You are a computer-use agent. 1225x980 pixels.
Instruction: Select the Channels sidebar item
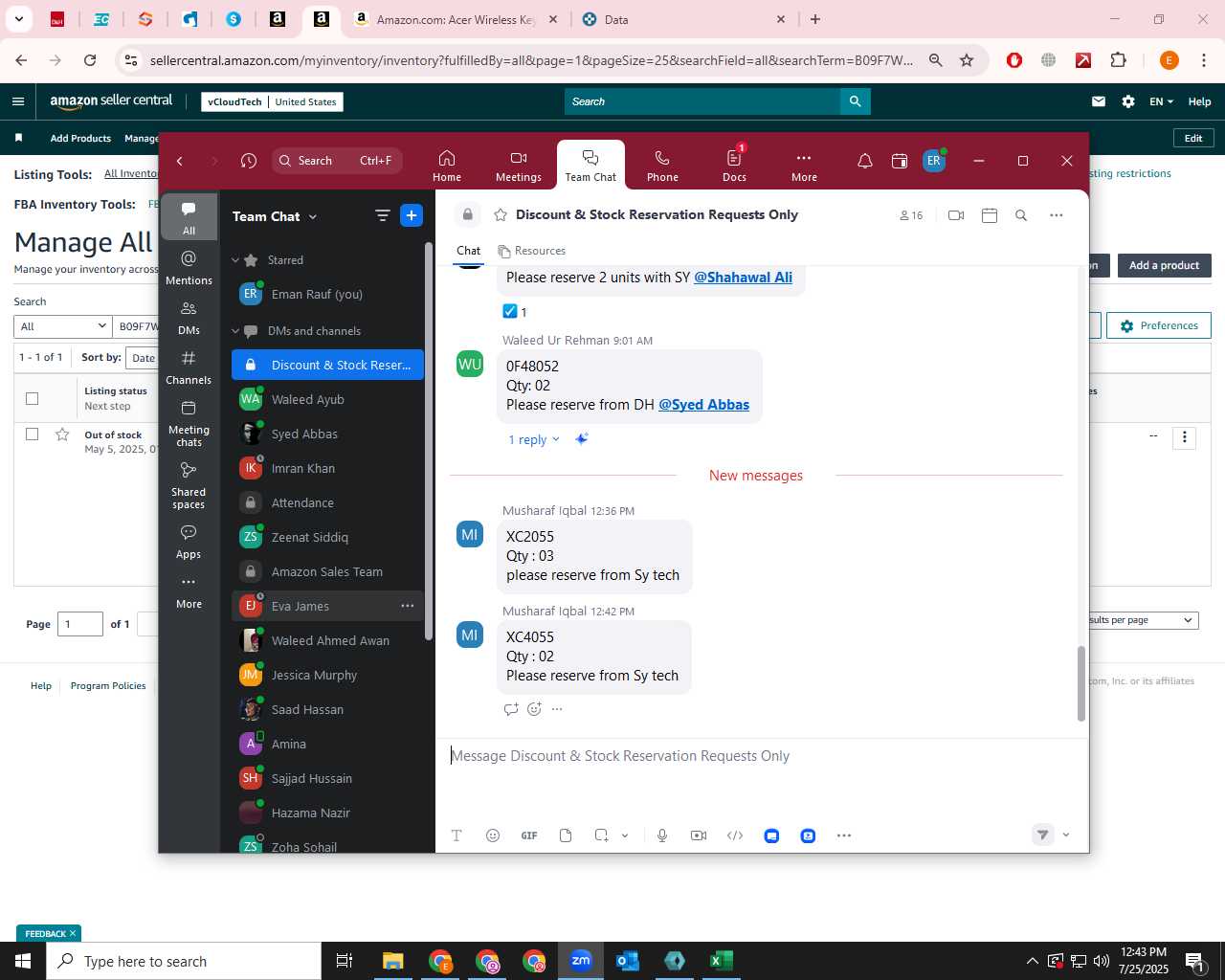tap(189, 367)
